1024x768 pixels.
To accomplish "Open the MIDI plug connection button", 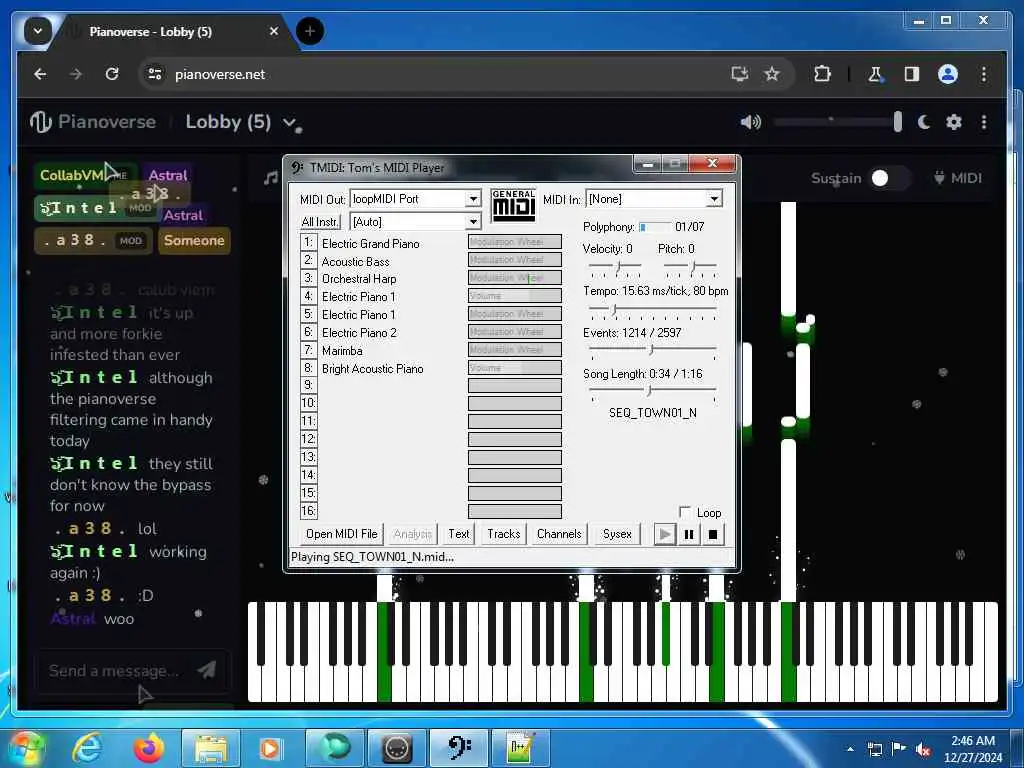I will click(x=957, y=178).
